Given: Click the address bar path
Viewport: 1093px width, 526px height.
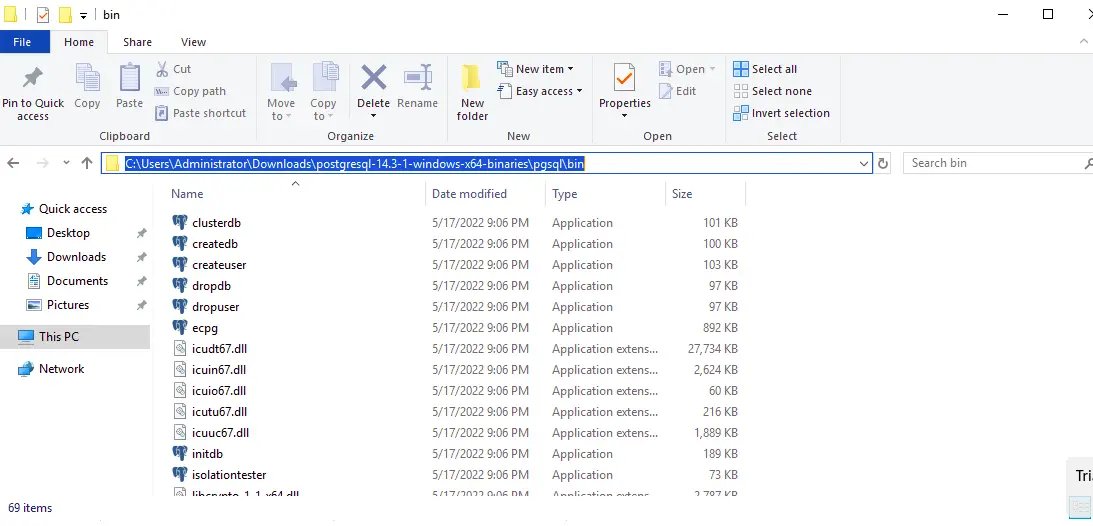Looking at the screenshot, I should (x=354, y=164).
